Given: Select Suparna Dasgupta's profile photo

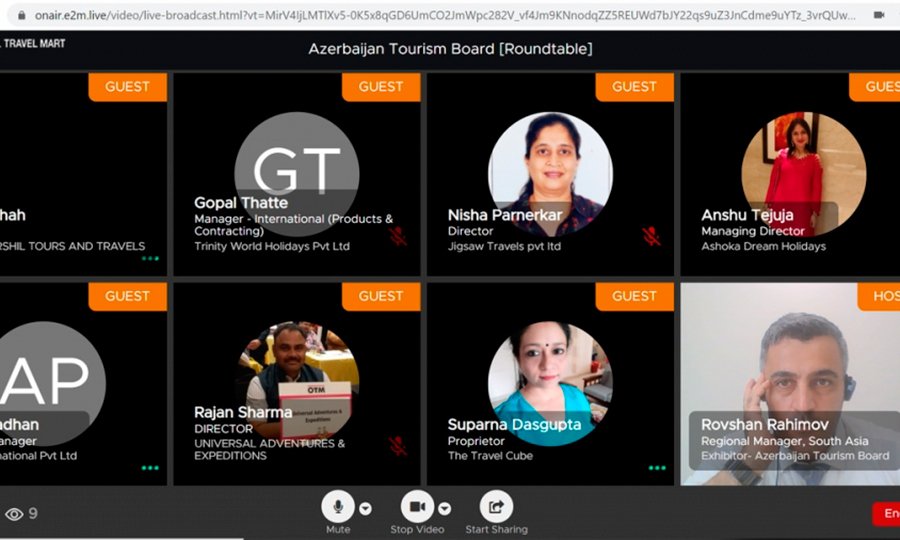Looking at the screenshot, I should (x=550, y=383).
